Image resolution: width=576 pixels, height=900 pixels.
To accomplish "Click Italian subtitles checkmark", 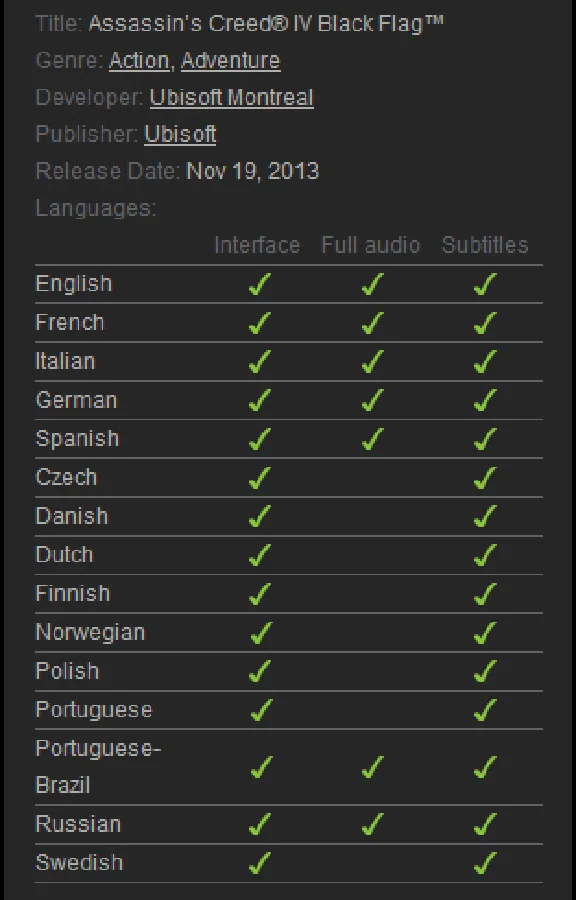I will coord(485,362).
